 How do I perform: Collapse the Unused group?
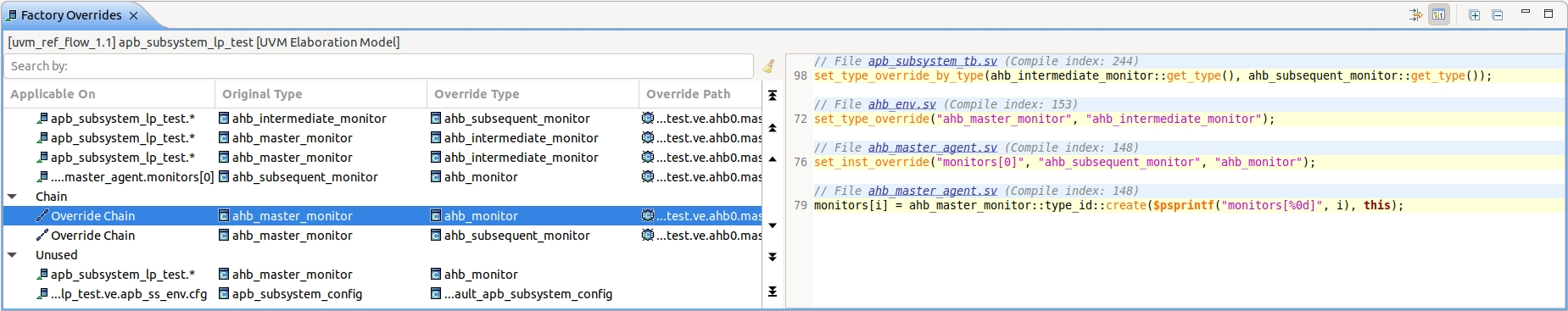(13, 255)
